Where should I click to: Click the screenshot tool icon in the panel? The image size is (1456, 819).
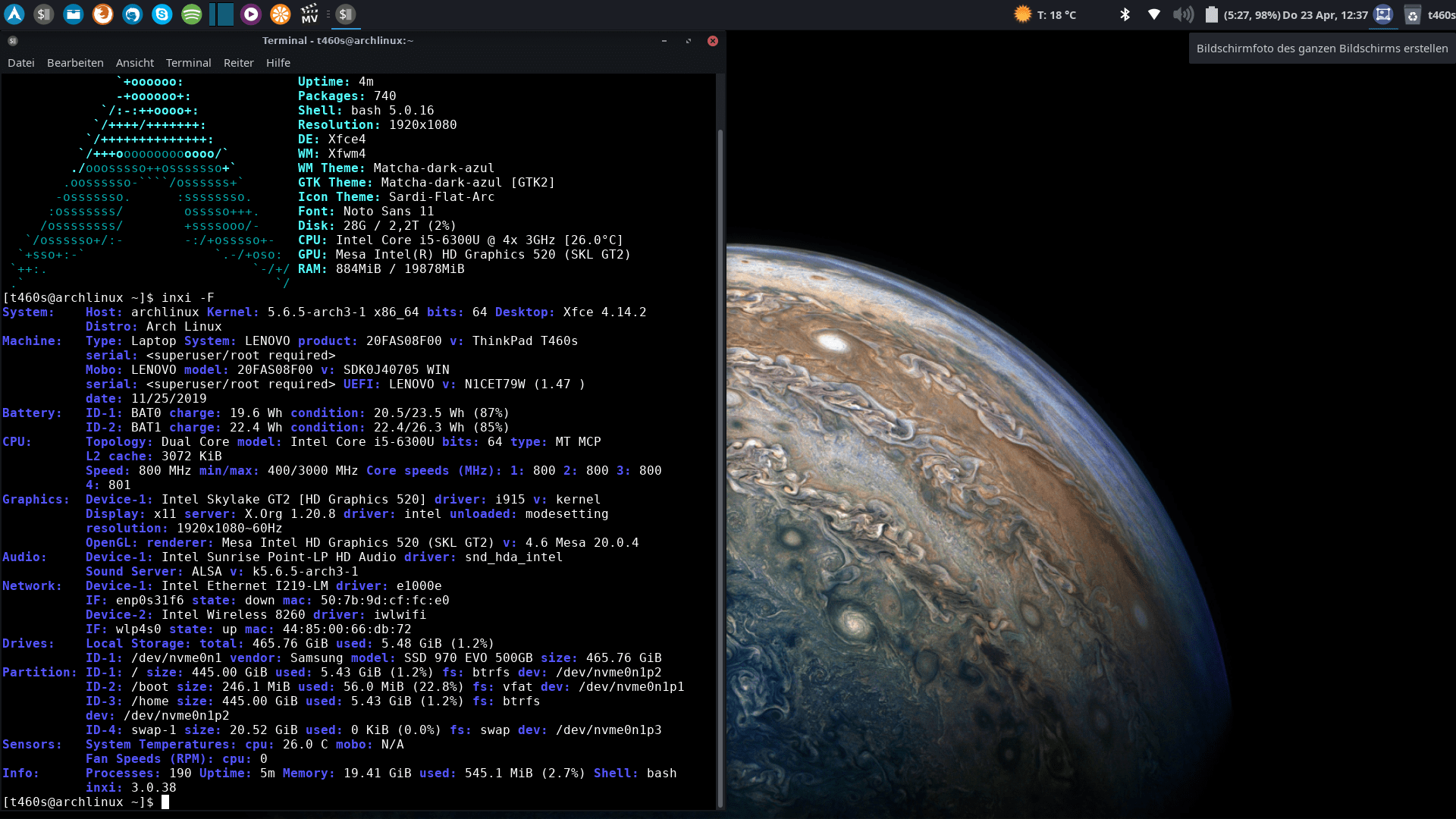(1383, 14)
